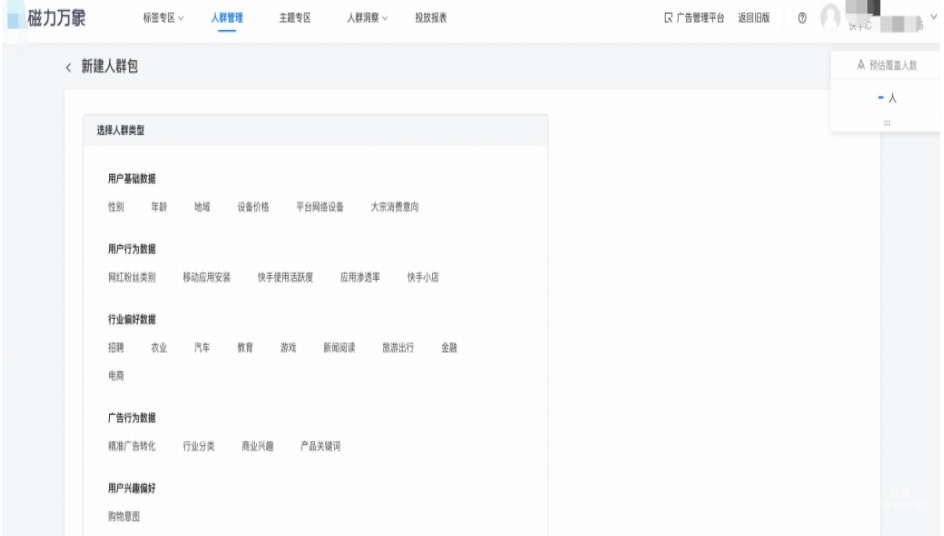Select 网红粉丝类别 under 用户行为数据
The width and height of the screenshot is (944, 536).
[132, 277]
